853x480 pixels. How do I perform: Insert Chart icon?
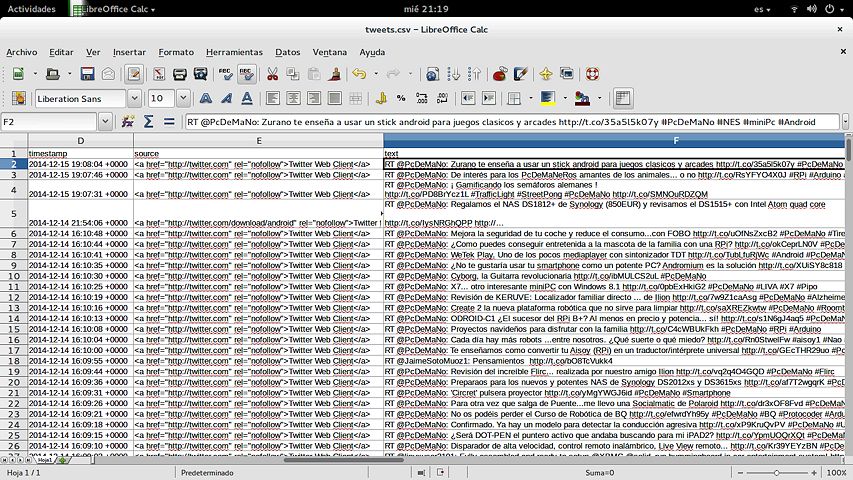[x=499, y=74]
